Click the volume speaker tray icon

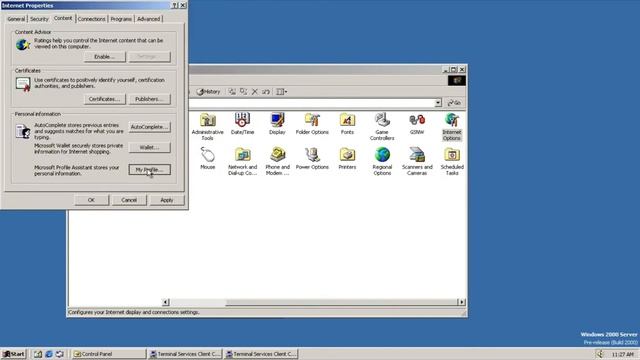600,354
